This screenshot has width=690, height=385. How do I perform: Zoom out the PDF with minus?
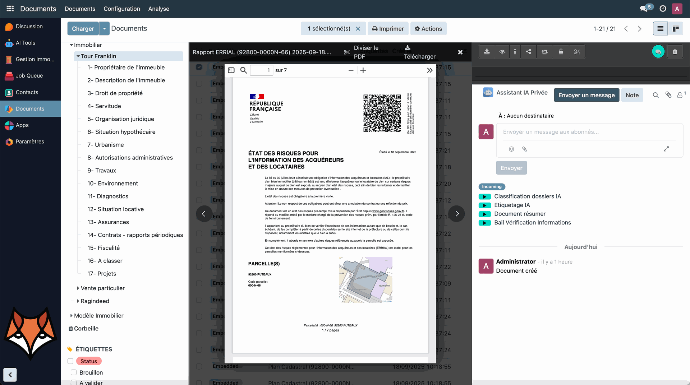pos(351,70)
